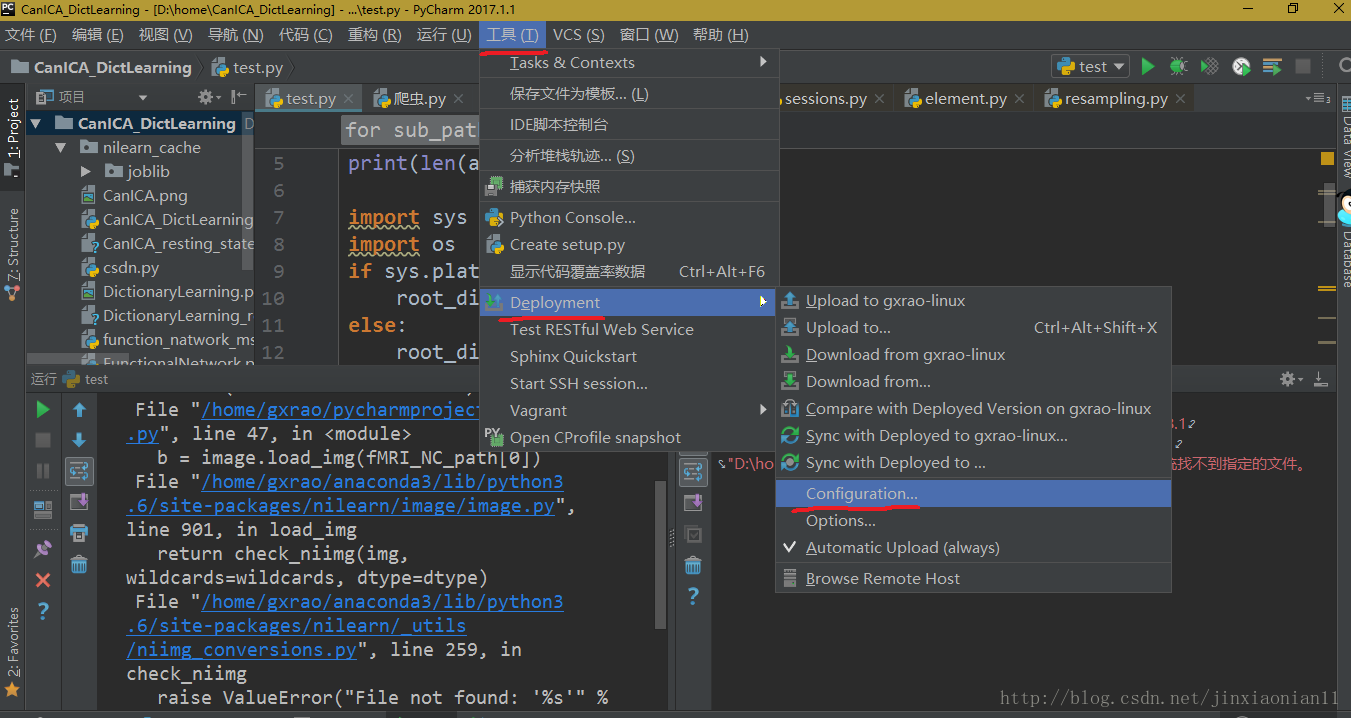The height and width of the screenshot is (718, 1351).
Task: Toggle soft-wrap in left Run console
Action: coord(79,470)
